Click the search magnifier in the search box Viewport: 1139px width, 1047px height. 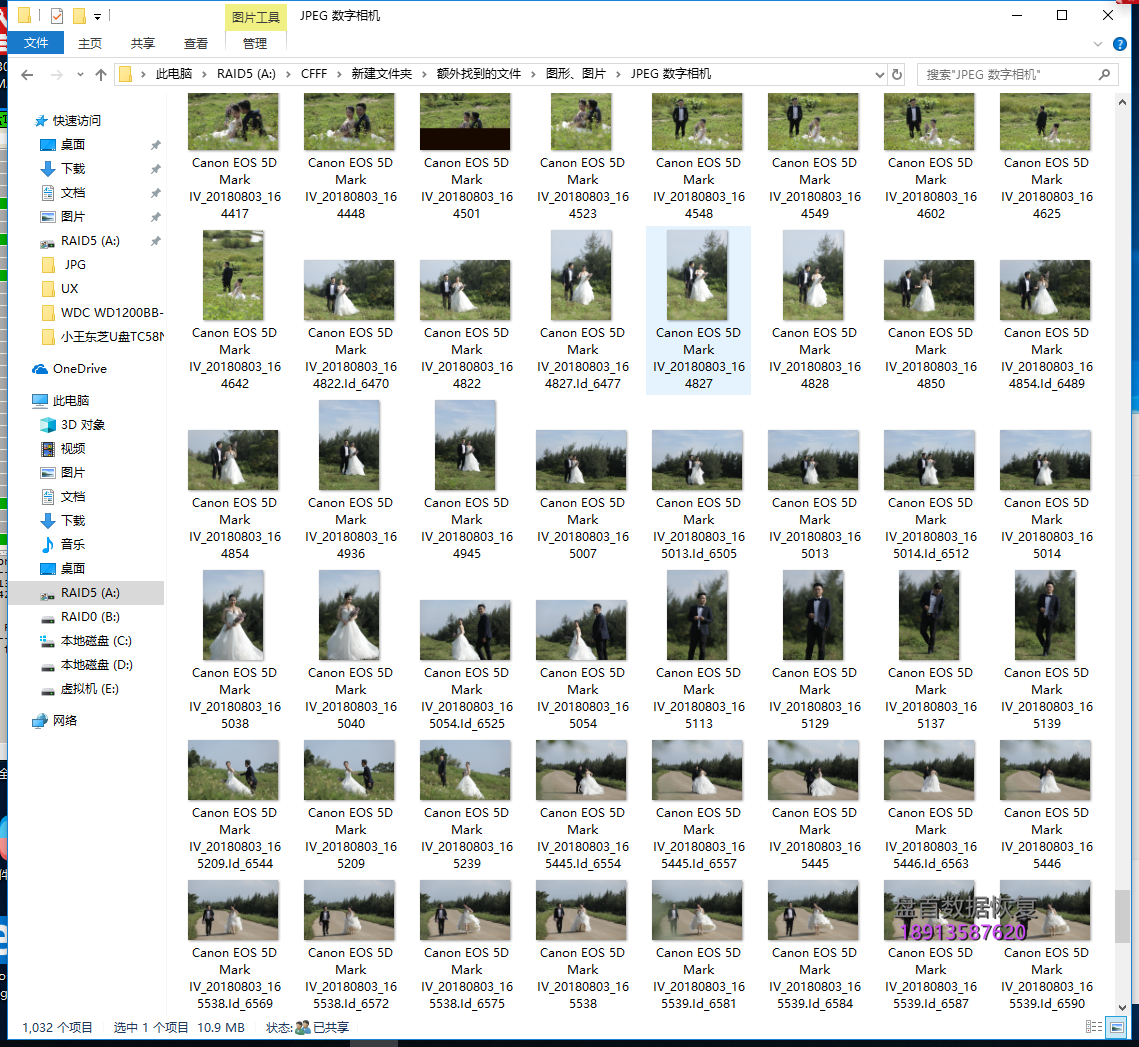pyautogui.click(x=1104, y=74)
